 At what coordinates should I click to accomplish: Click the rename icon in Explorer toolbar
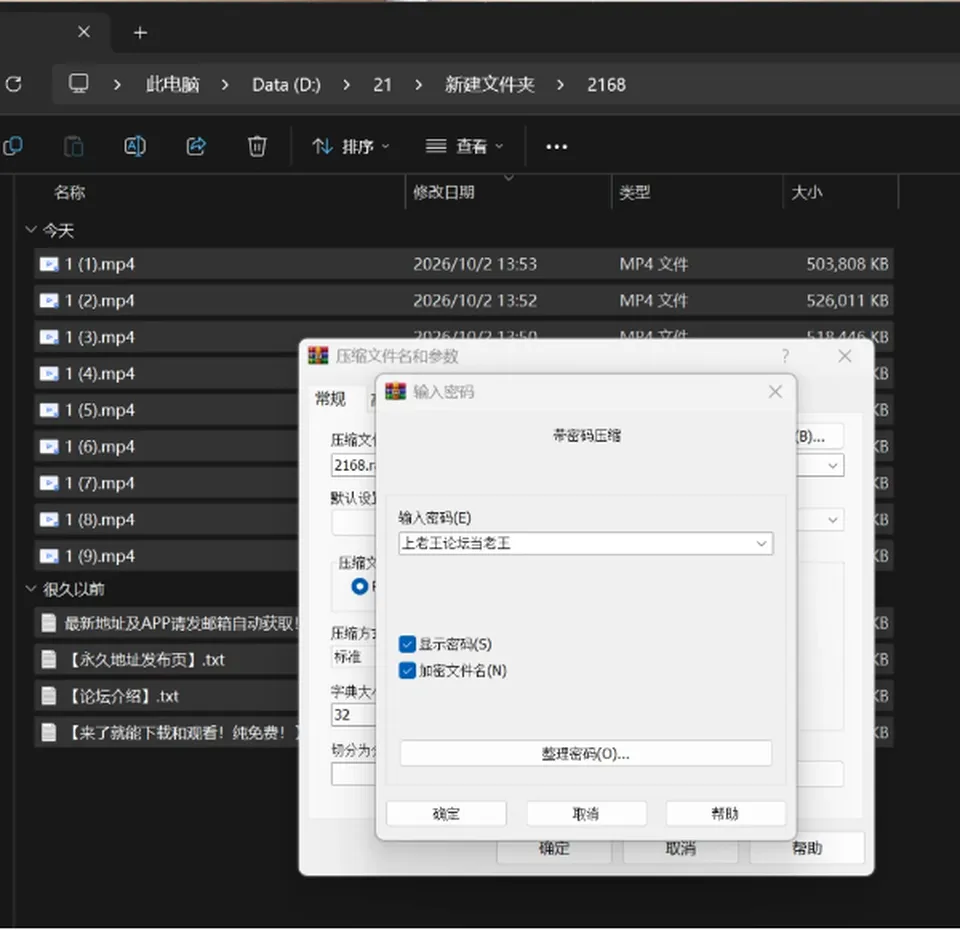point(135,146)
